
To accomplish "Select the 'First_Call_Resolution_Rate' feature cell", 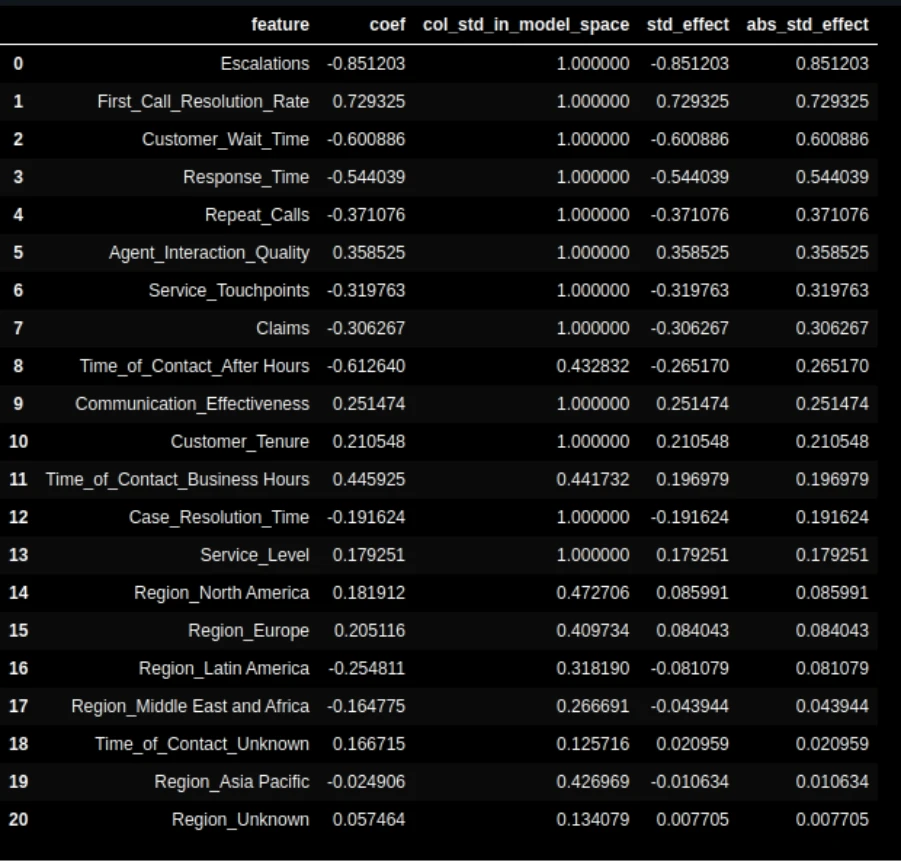I will pos(203,101).
